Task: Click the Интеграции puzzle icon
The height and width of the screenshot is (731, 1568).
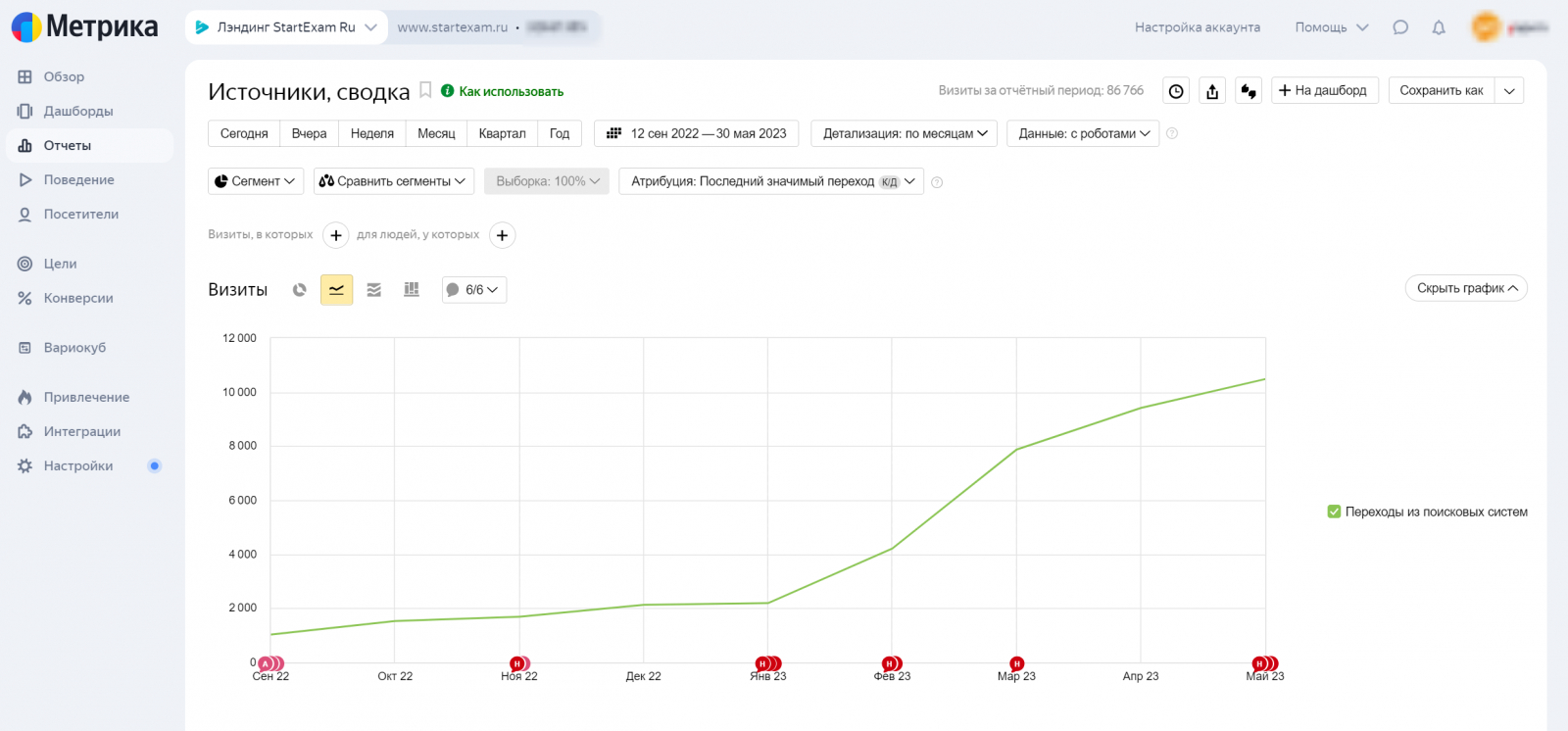Action: (24, 431)
